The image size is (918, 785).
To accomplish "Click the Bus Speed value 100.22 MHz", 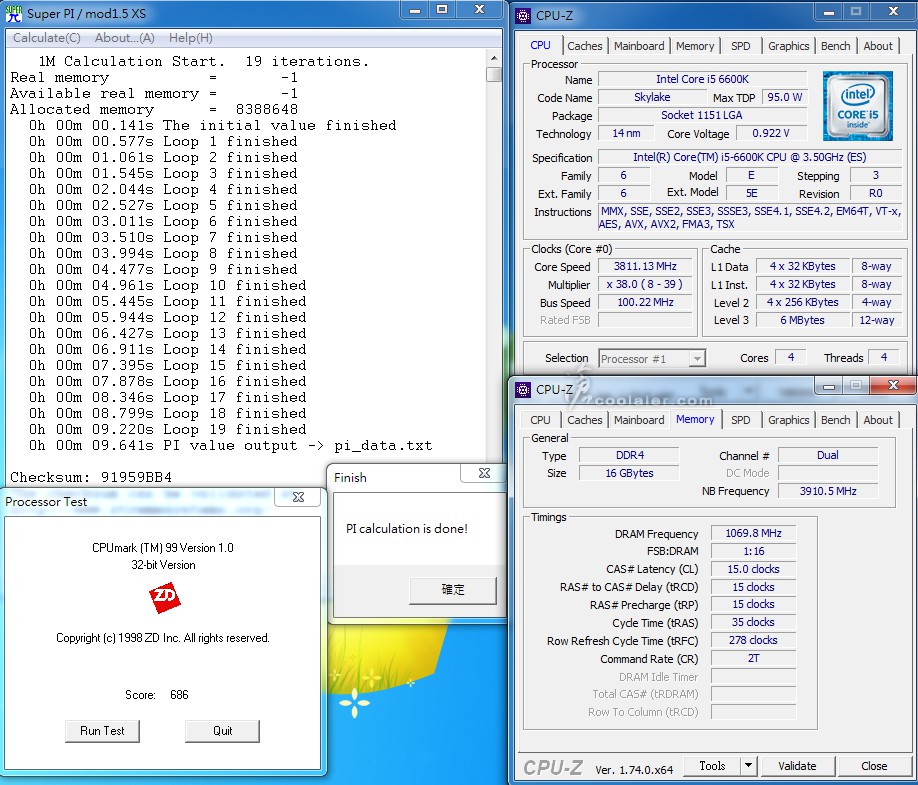I will [x=645, y=303].
